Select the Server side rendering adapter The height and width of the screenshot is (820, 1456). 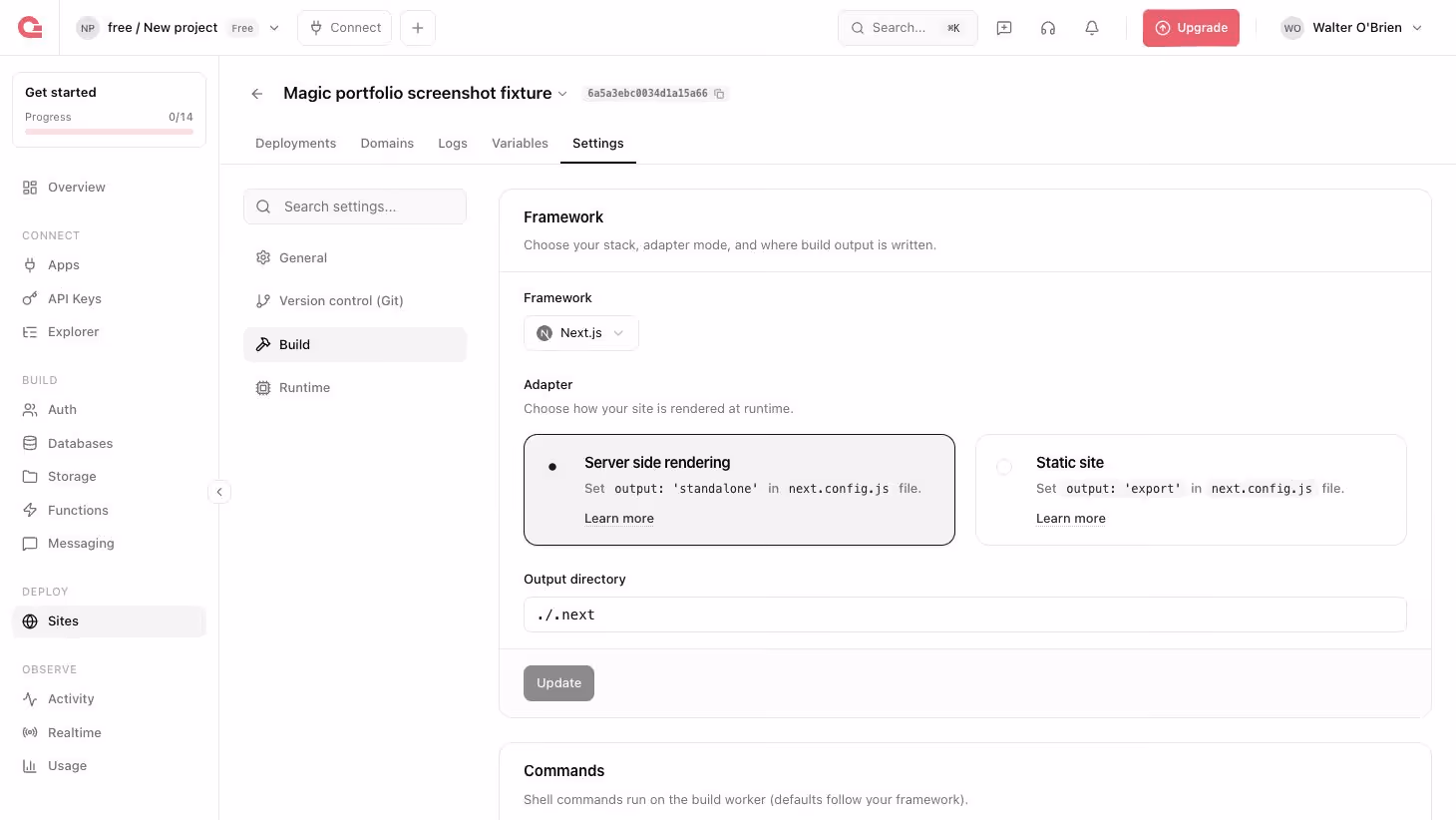[739, 490]
